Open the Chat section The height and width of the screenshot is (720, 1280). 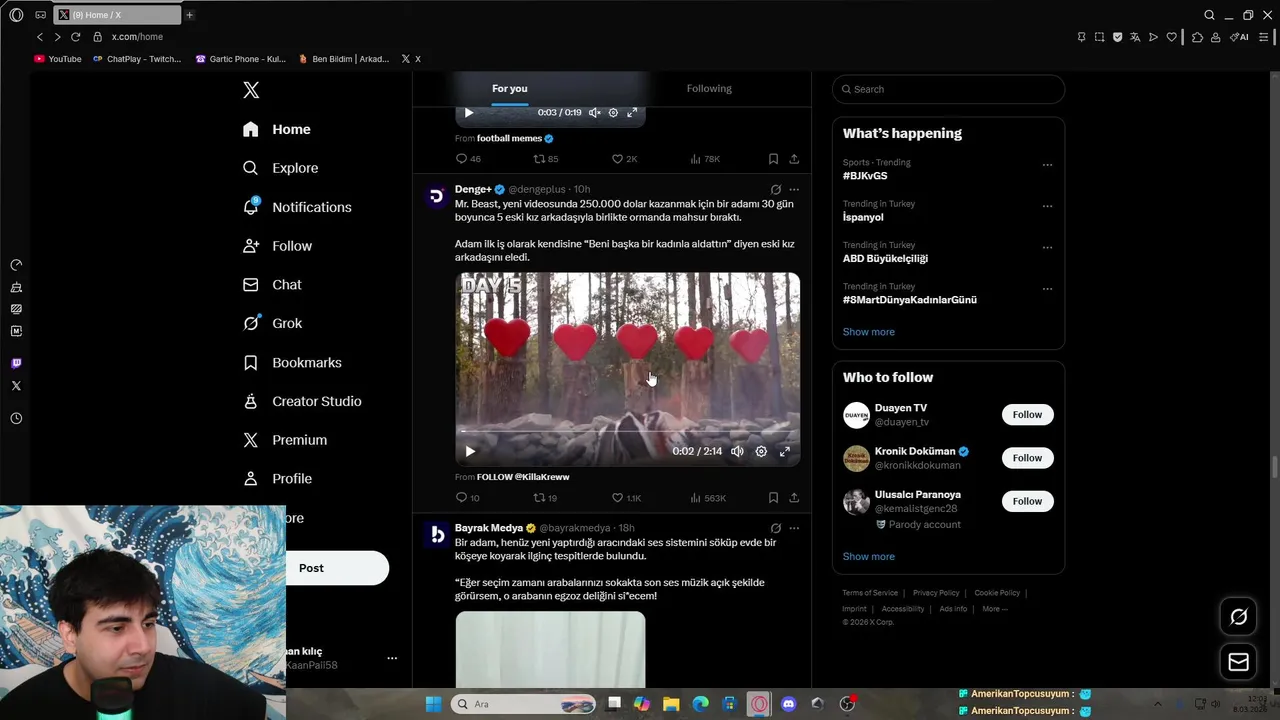point(272,285)
